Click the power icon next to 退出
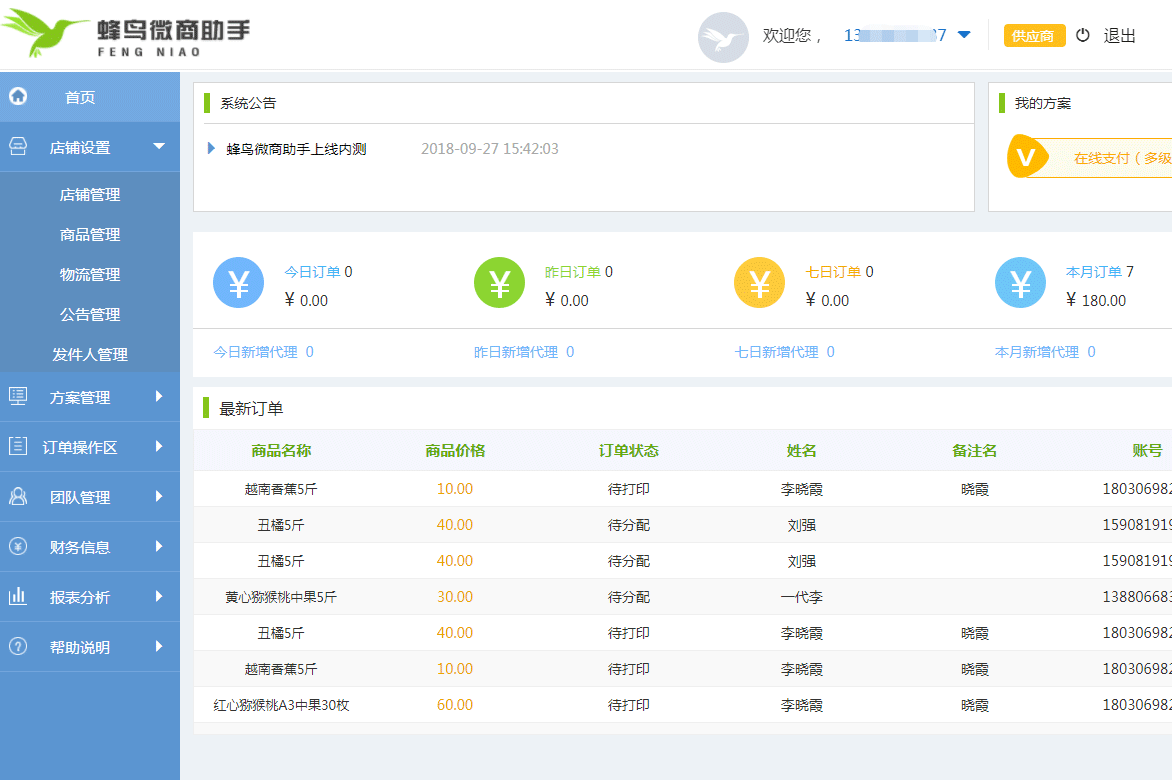This screenshot has height=780, width=1172. click(x=1082, y=35)
